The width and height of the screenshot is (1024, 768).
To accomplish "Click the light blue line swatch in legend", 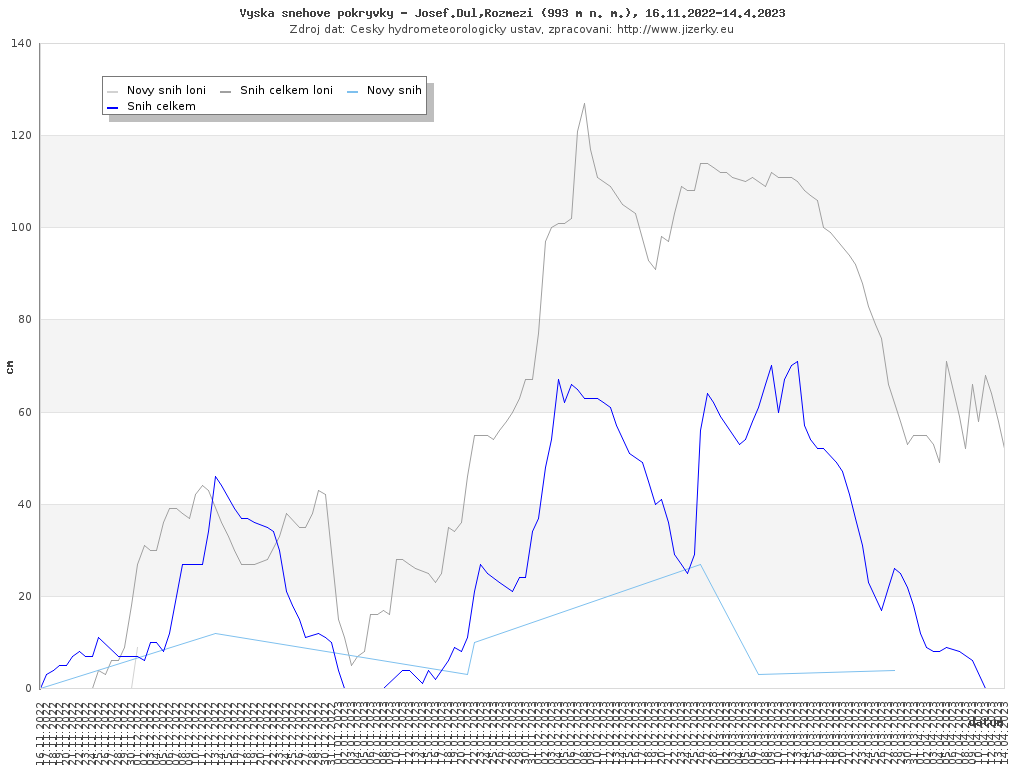I will tap(353, 90).
